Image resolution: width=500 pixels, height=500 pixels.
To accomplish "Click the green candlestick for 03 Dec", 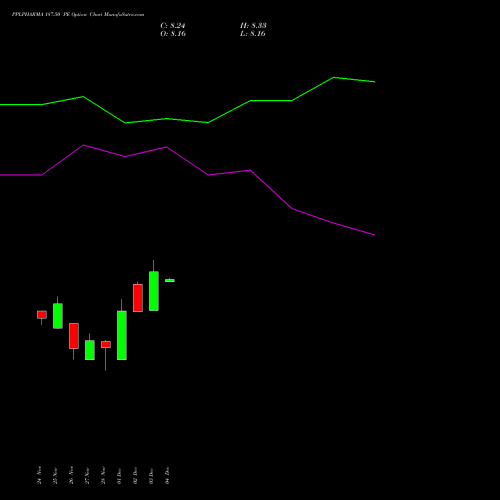I will 154,291.
